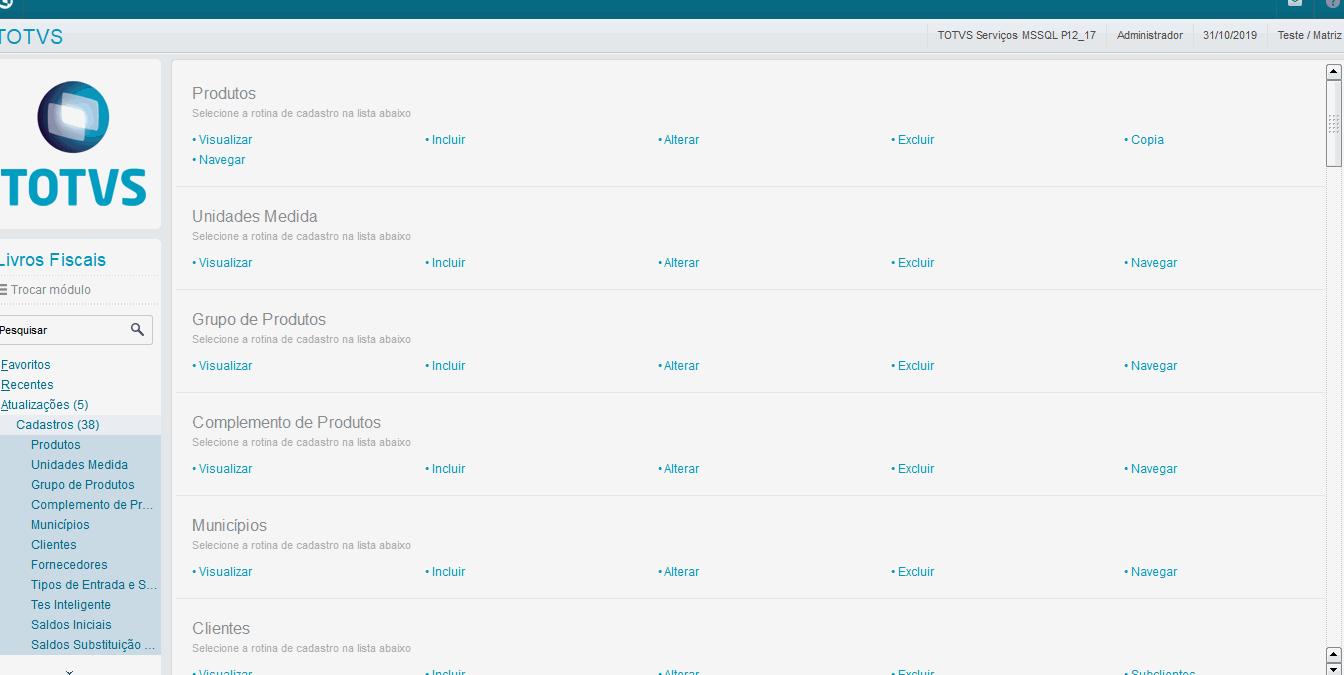Screen dimensions: 1344x675
Task: Select Saldos Substituição ... sidebar item
Action: 94,645
